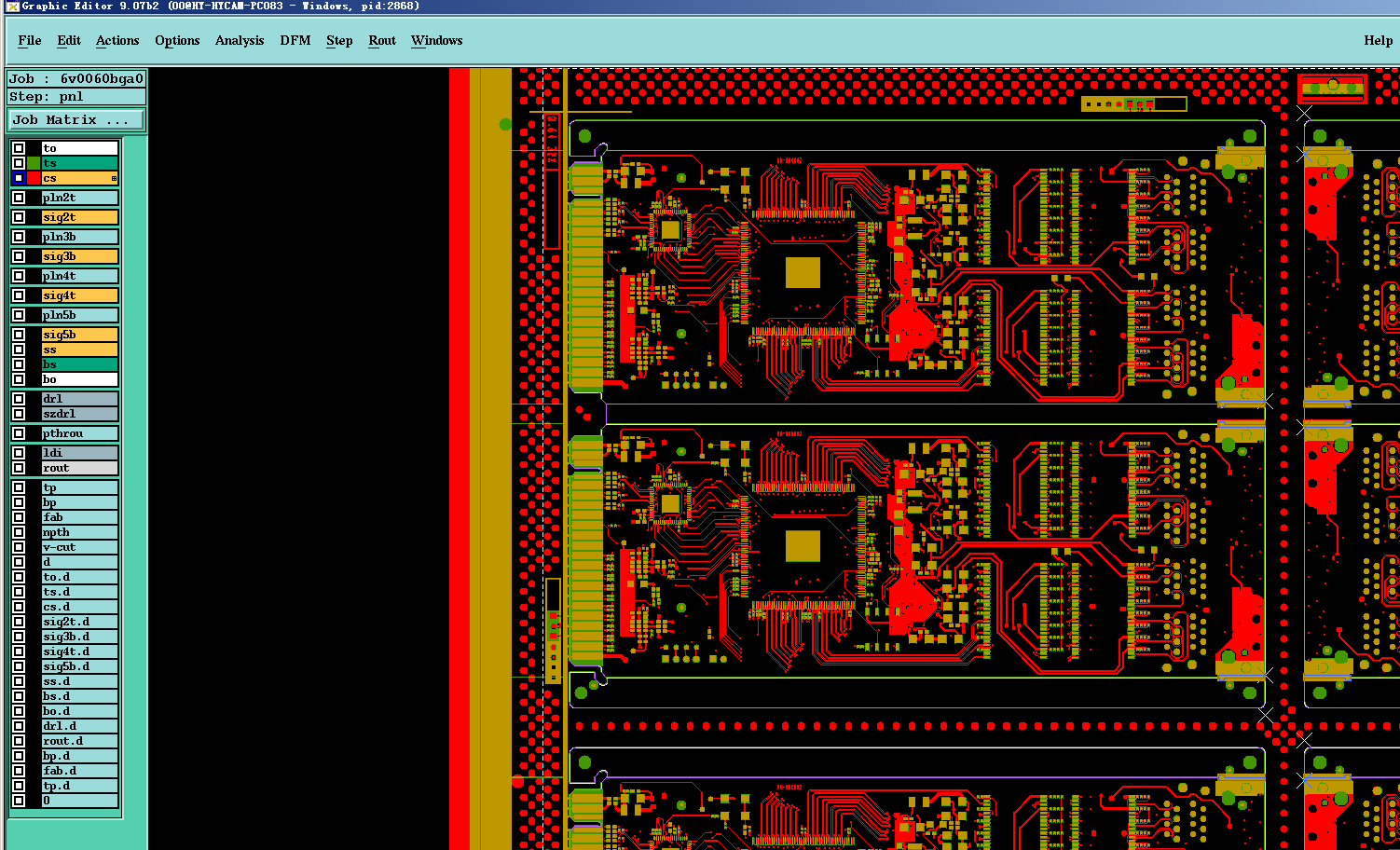
Task: Click the to.d layer name
Action: 79,577
